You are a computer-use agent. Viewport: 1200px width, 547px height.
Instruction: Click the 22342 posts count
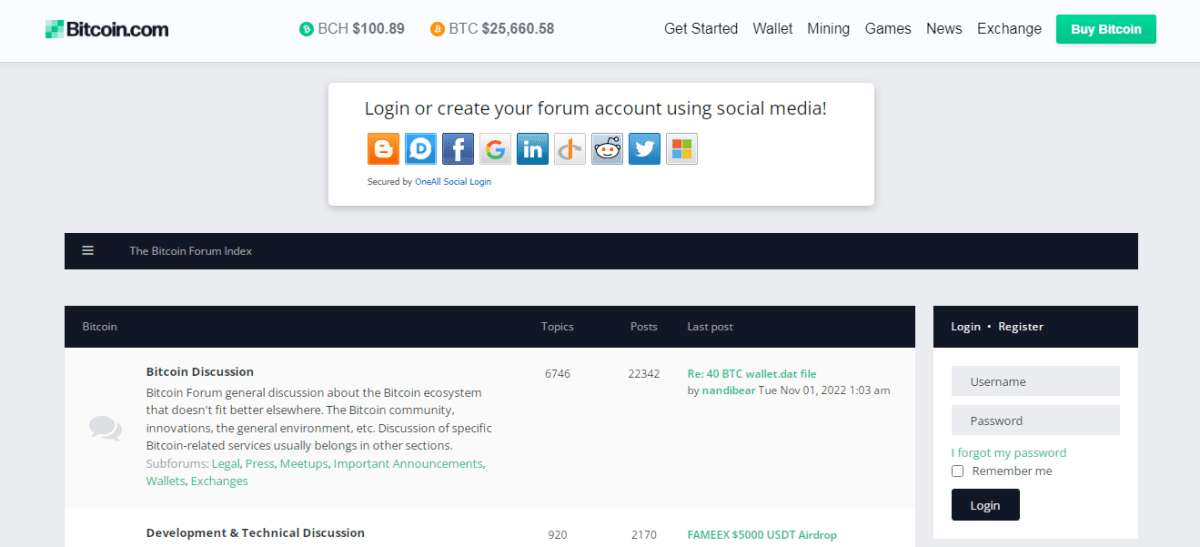[x=644, y=373]
